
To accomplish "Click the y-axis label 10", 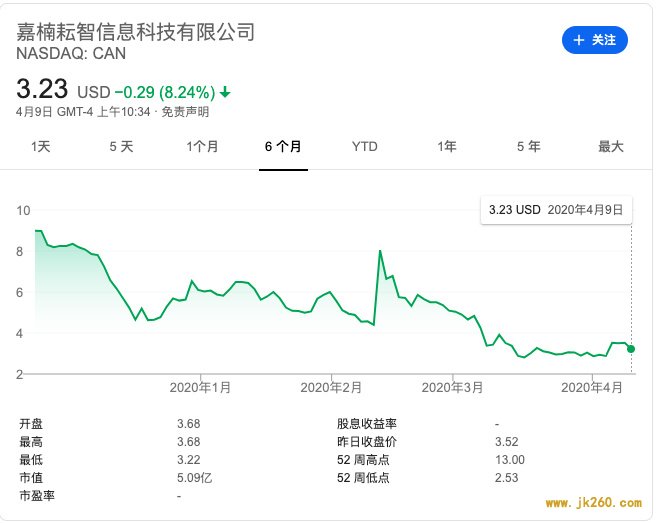I will (x=23, y=210).
